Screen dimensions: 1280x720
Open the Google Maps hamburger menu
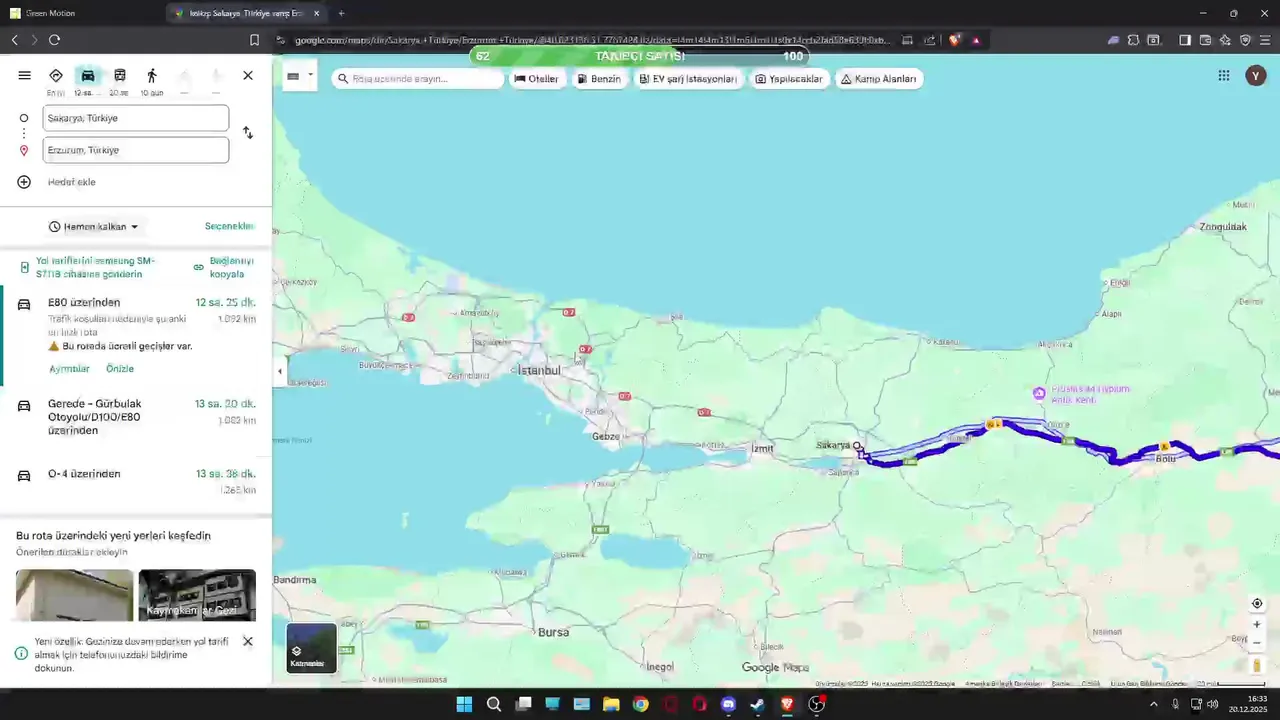pyautogui.click(x=24, y=75)
